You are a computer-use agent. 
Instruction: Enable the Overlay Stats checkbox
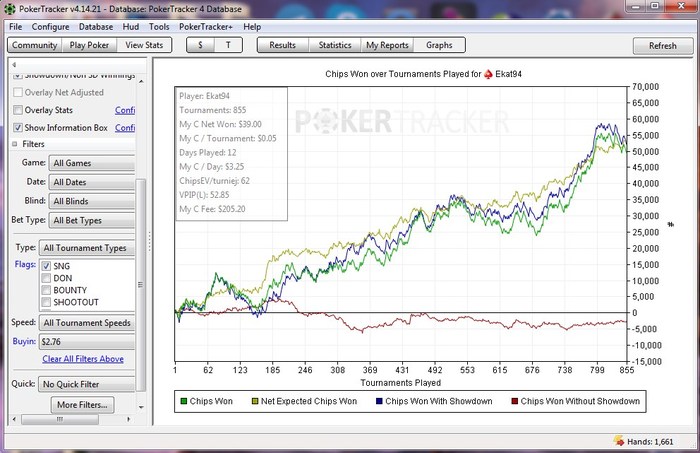[18, 110]
